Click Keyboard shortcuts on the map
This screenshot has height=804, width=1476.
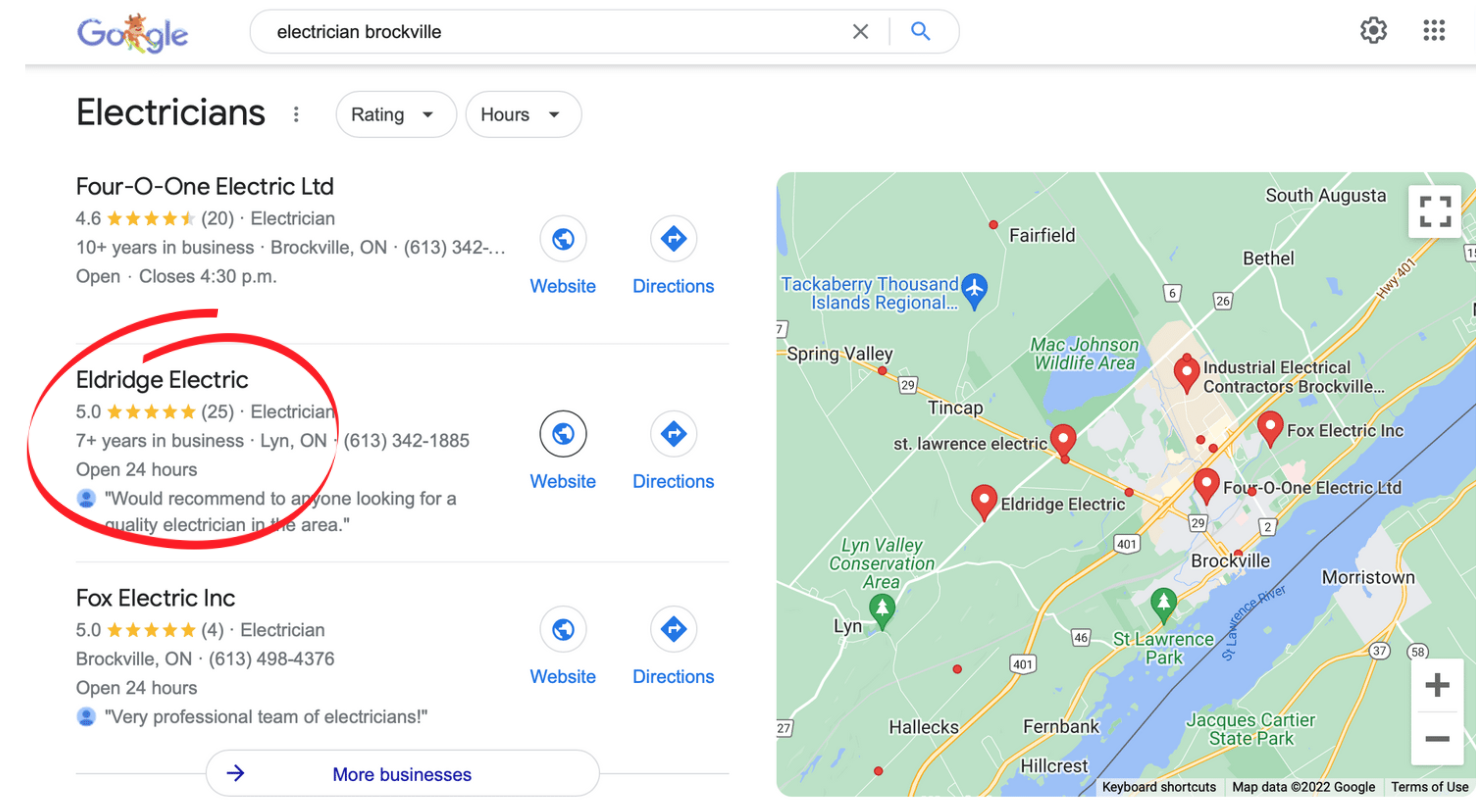coord(1159,787)
